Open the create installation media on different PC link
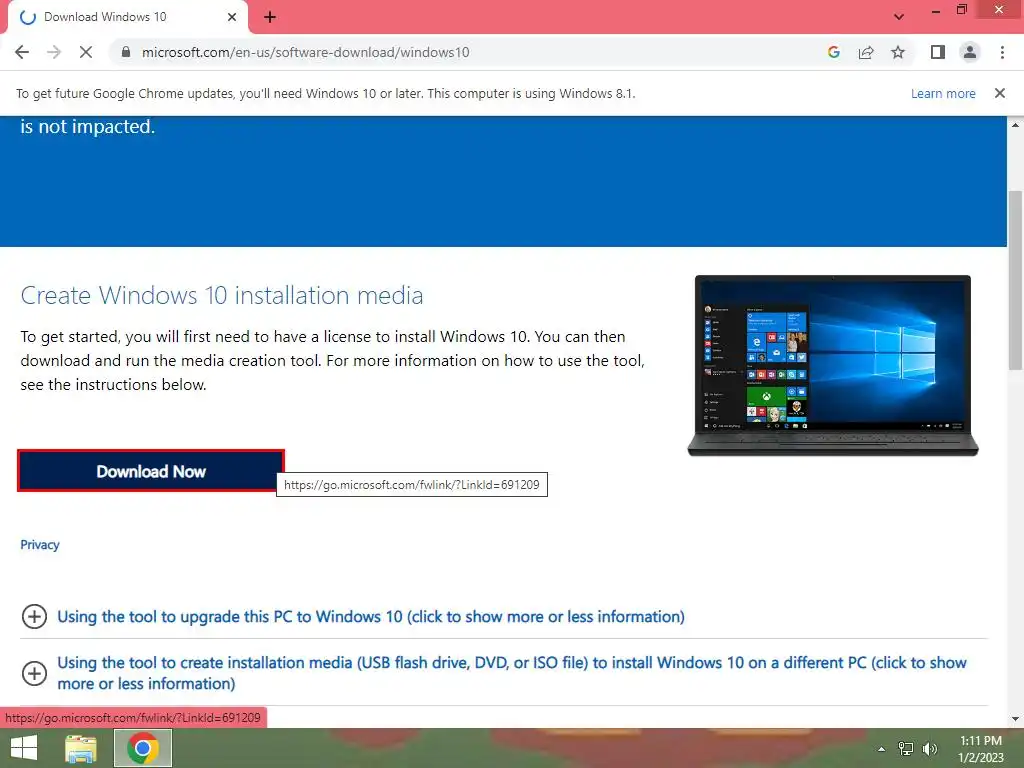 pos(512,673)
